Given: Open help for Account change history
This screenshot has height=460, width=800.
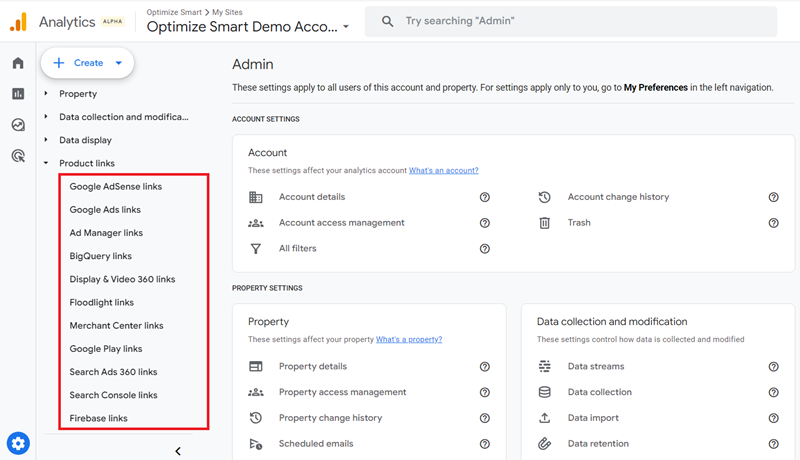Looking at the screenshot, I should [x=773, y=197].
